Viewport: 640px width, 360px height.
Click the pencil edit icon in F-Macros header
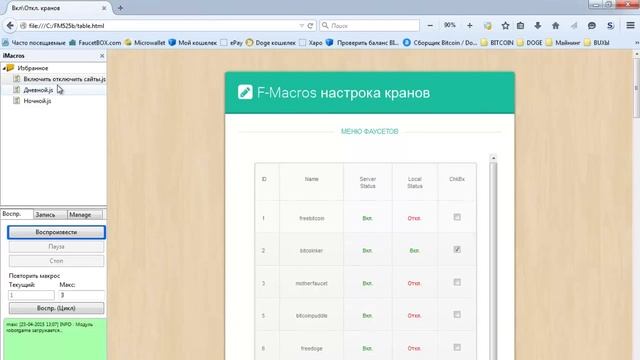(x=245, y=92)
